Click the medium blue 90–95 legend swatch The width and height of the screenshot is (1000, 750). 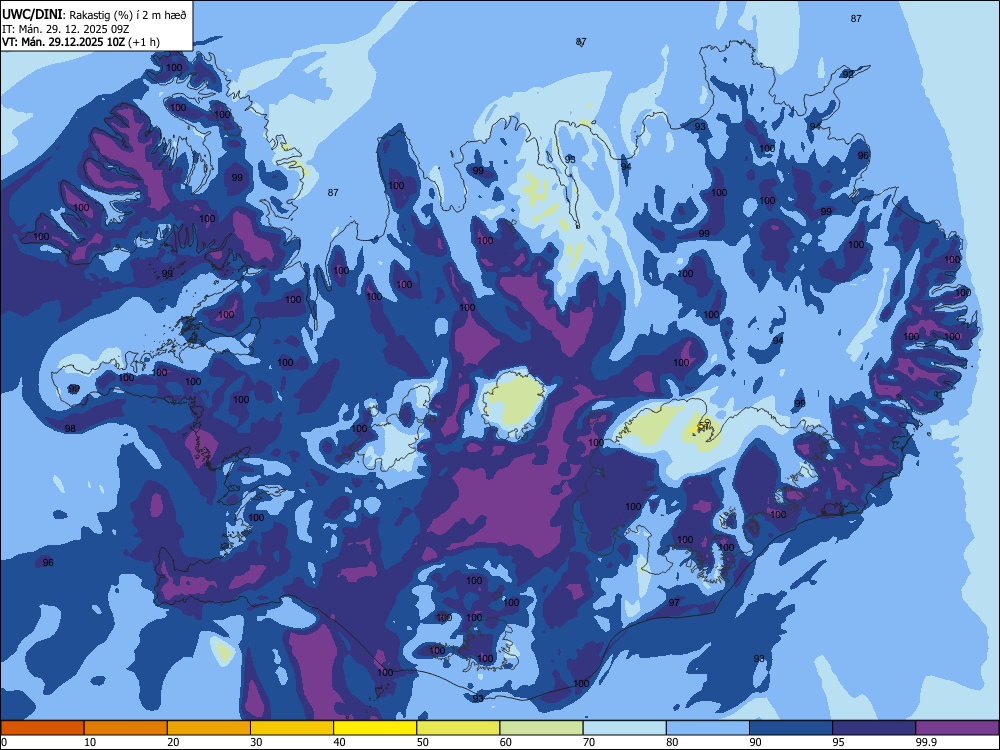pos(791,728)
